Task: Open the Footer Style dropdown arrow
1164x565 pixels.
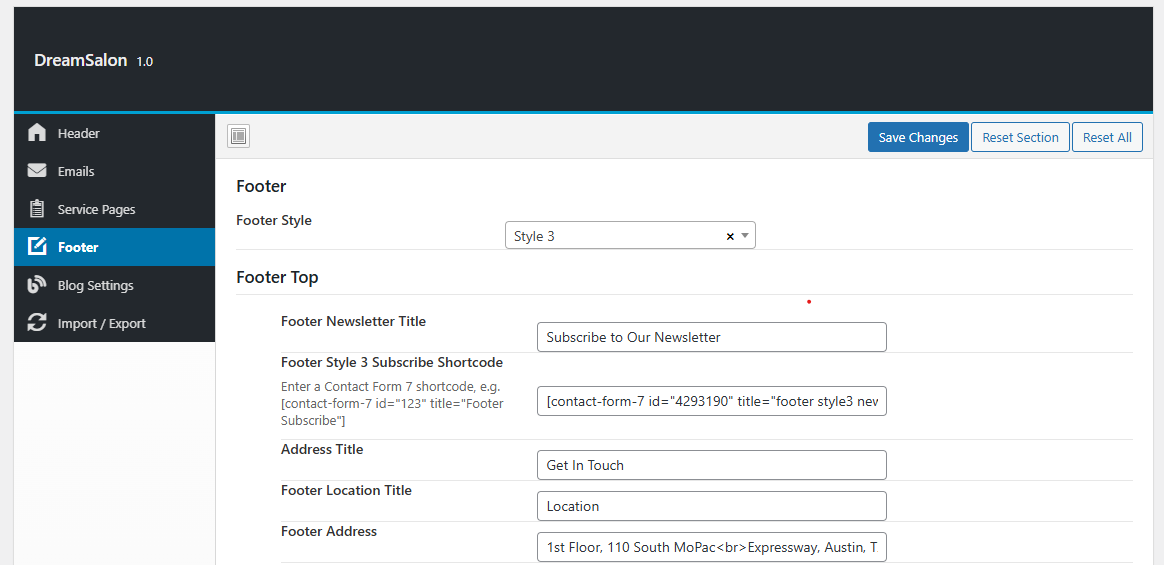Action: [745, 235]
